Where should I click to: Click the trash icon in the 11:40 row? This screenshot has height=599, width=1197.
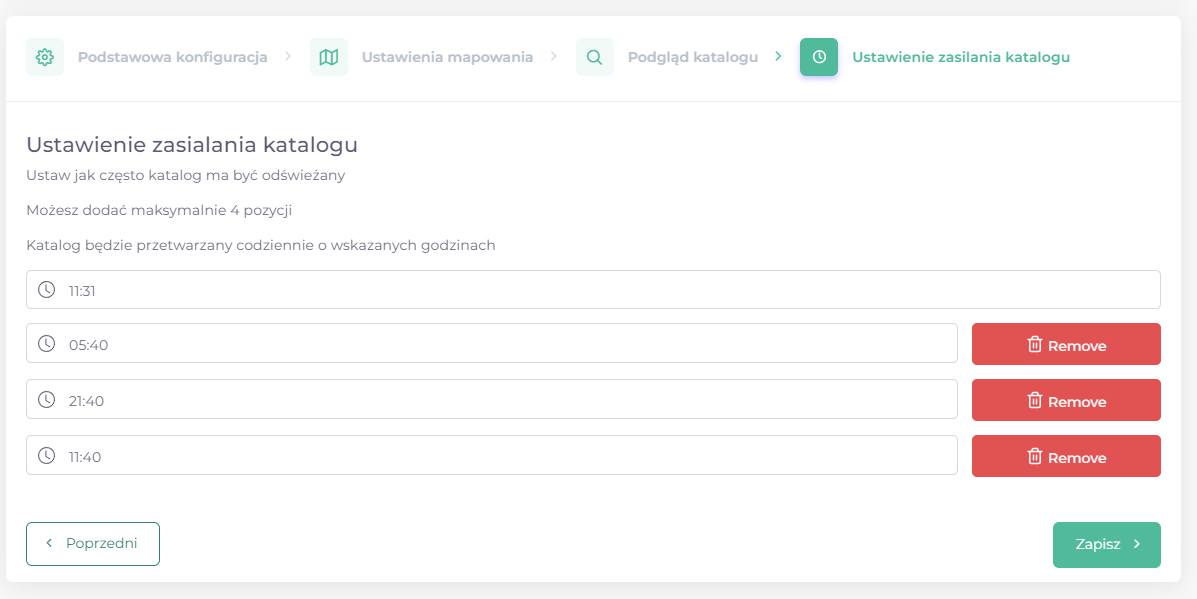point(1034,456)
